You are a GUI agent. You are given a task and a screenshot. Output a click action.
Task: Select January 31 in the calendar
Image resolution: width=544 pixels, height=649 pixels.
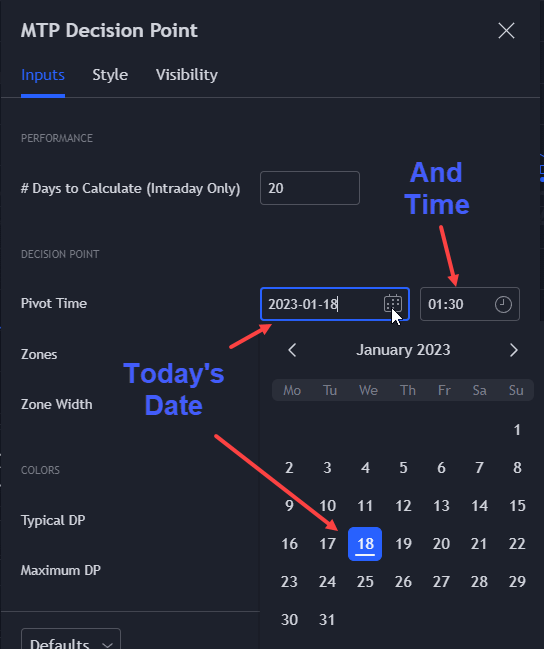(327, 620)
